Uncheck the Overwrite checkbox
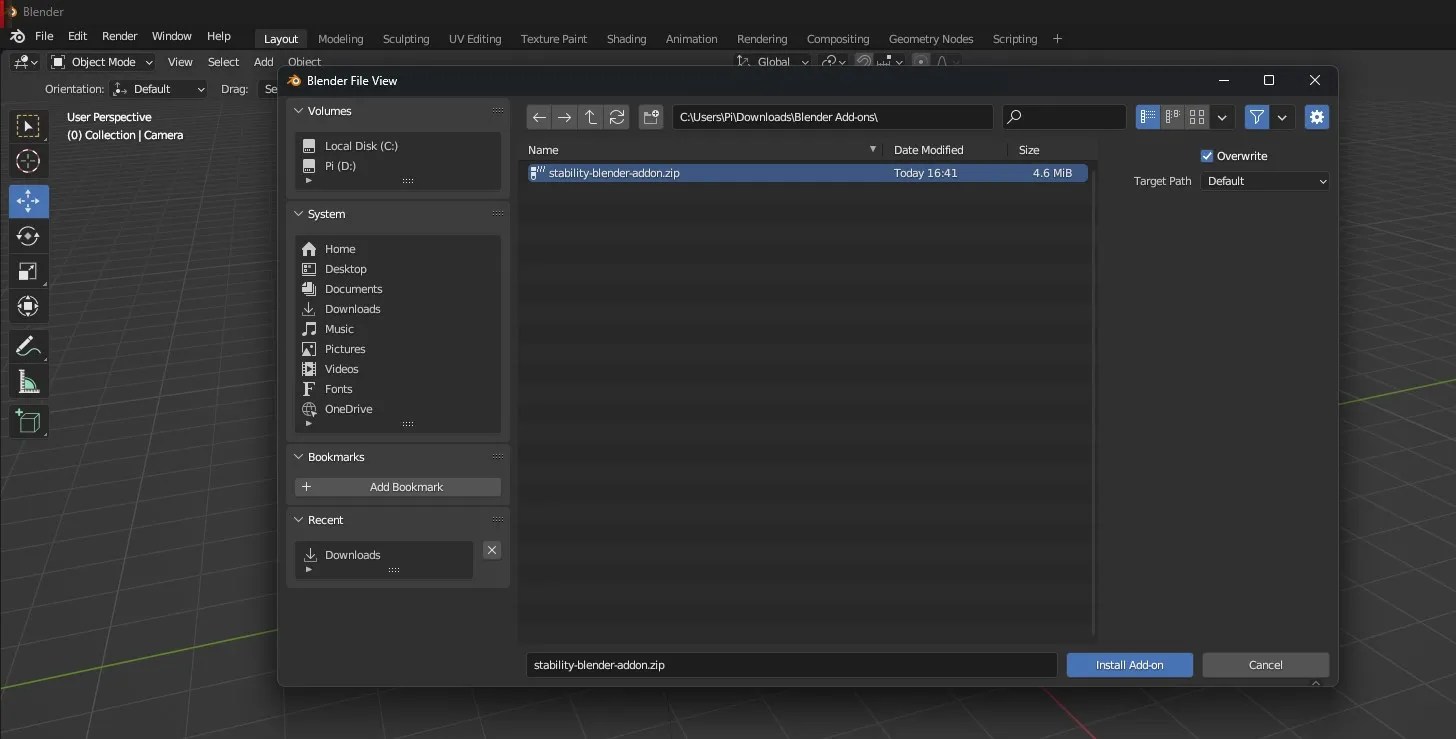 pyautogui.click(x=1207, y=156)
